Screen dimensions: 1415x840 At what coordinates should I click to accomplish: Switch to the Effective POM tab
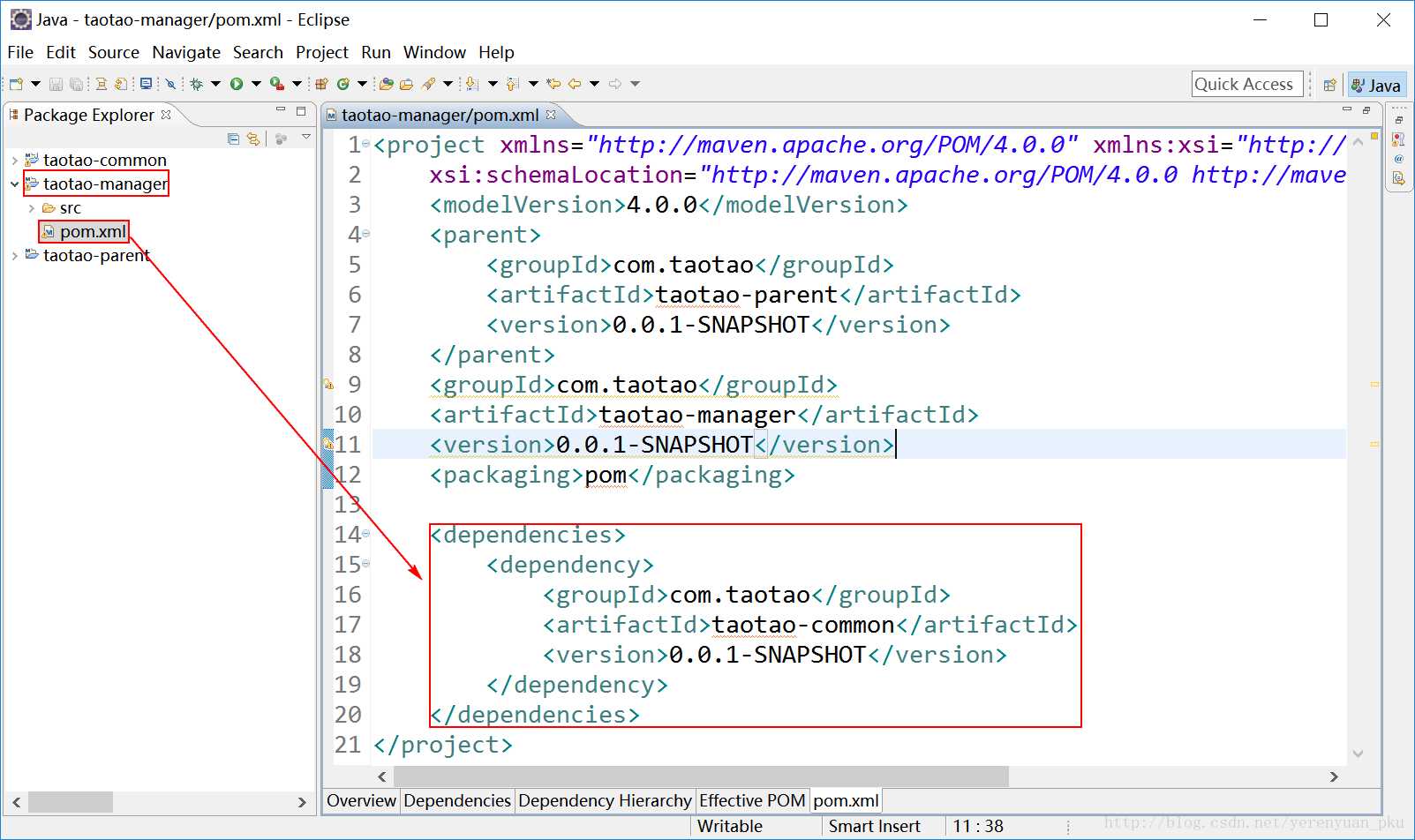[x=752, y=800]
